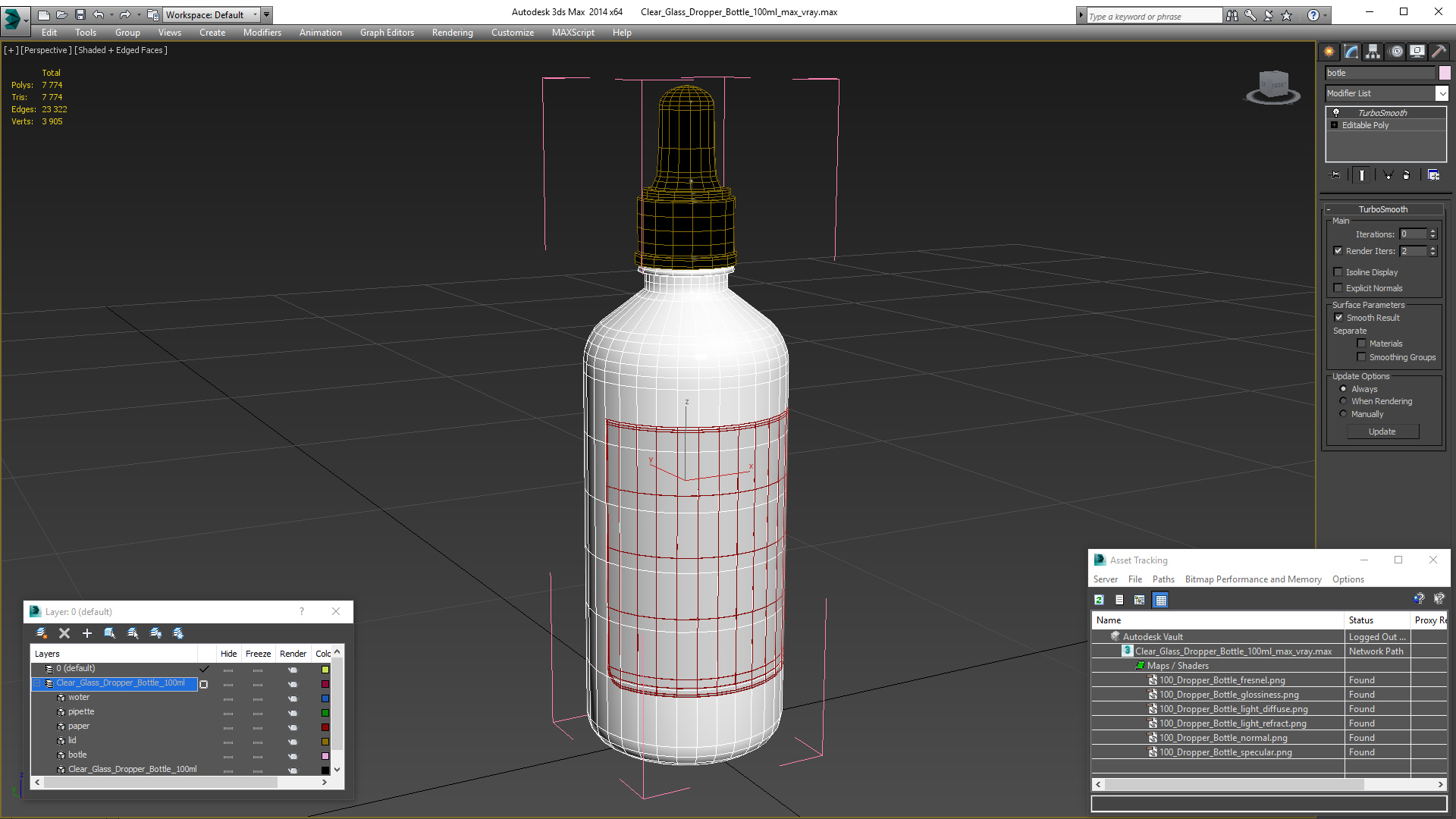Click the Save File toolbar icon
The width and height of the screenshot is (1456, 819).
point(80,14)
